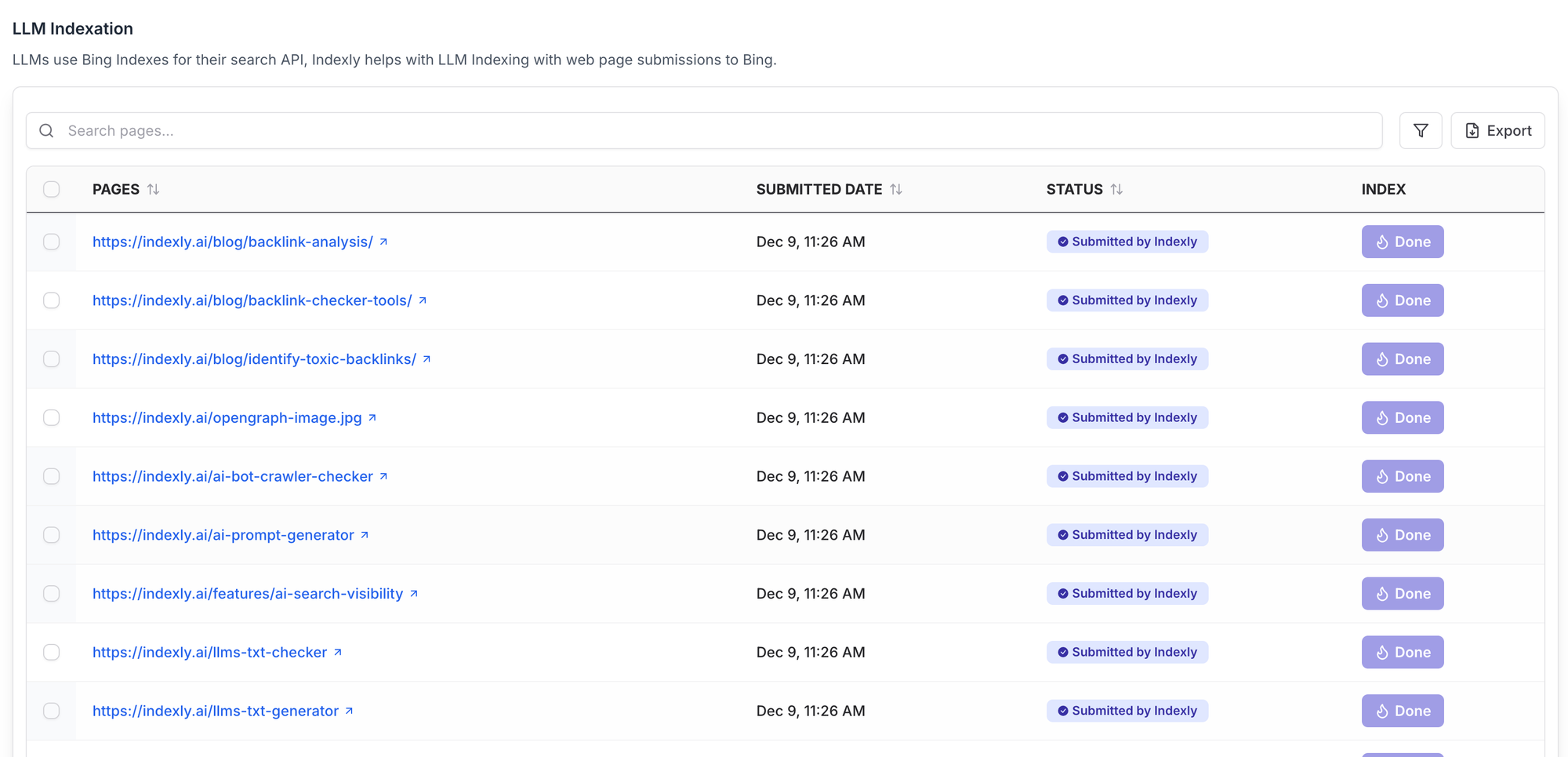The width and height of the screenshot is (1568, 757).
Task: Focus the Search pages input field
Action: pyautogui.click(x=704, y=130)
